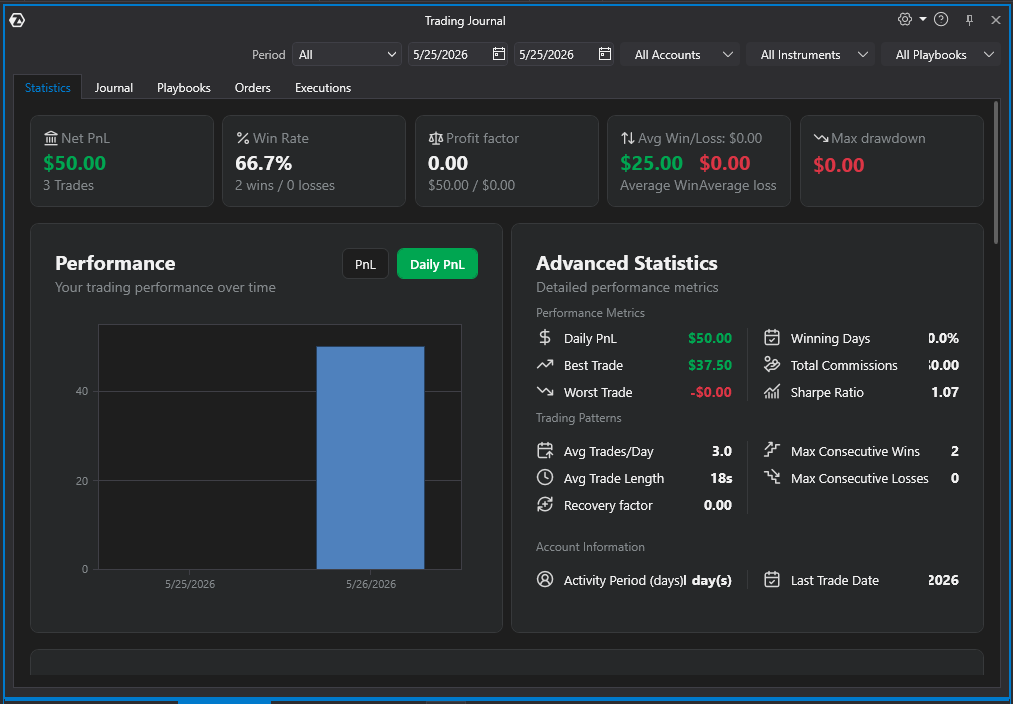Open the Executions tab

coord(323,87)
